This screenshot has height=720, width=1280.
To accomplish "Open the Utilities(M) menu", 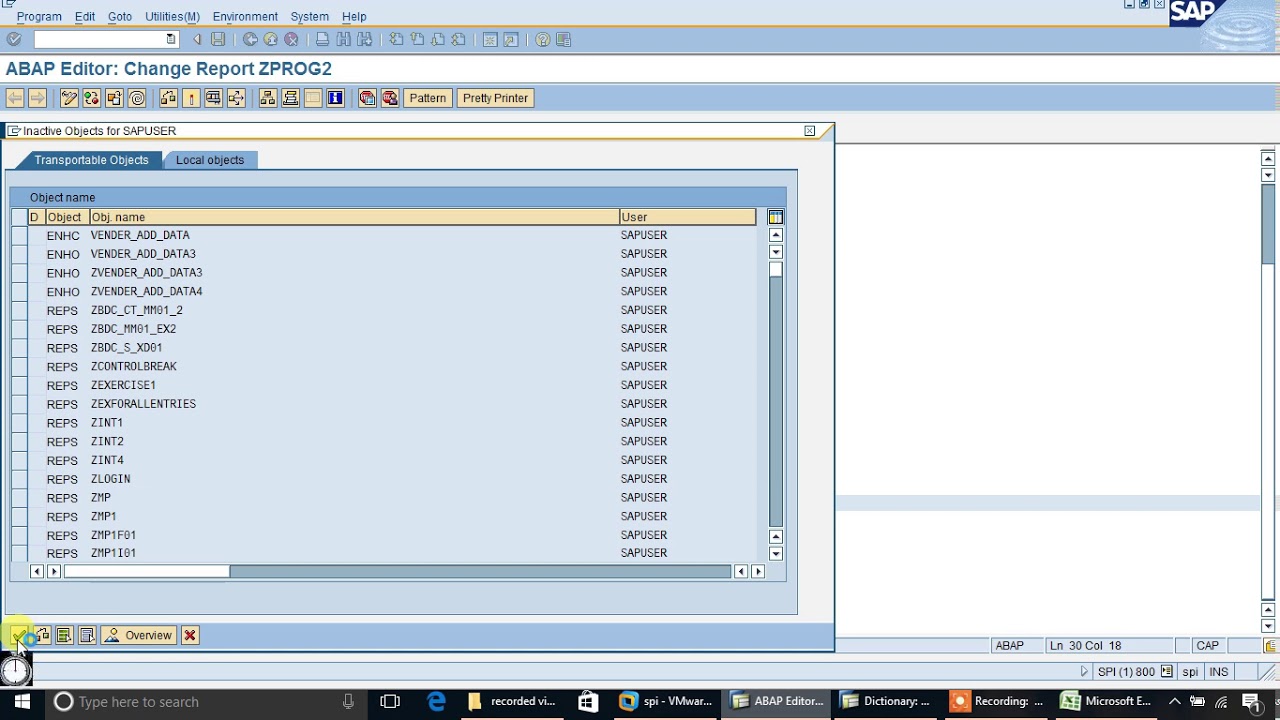I will tap(172, 17).
